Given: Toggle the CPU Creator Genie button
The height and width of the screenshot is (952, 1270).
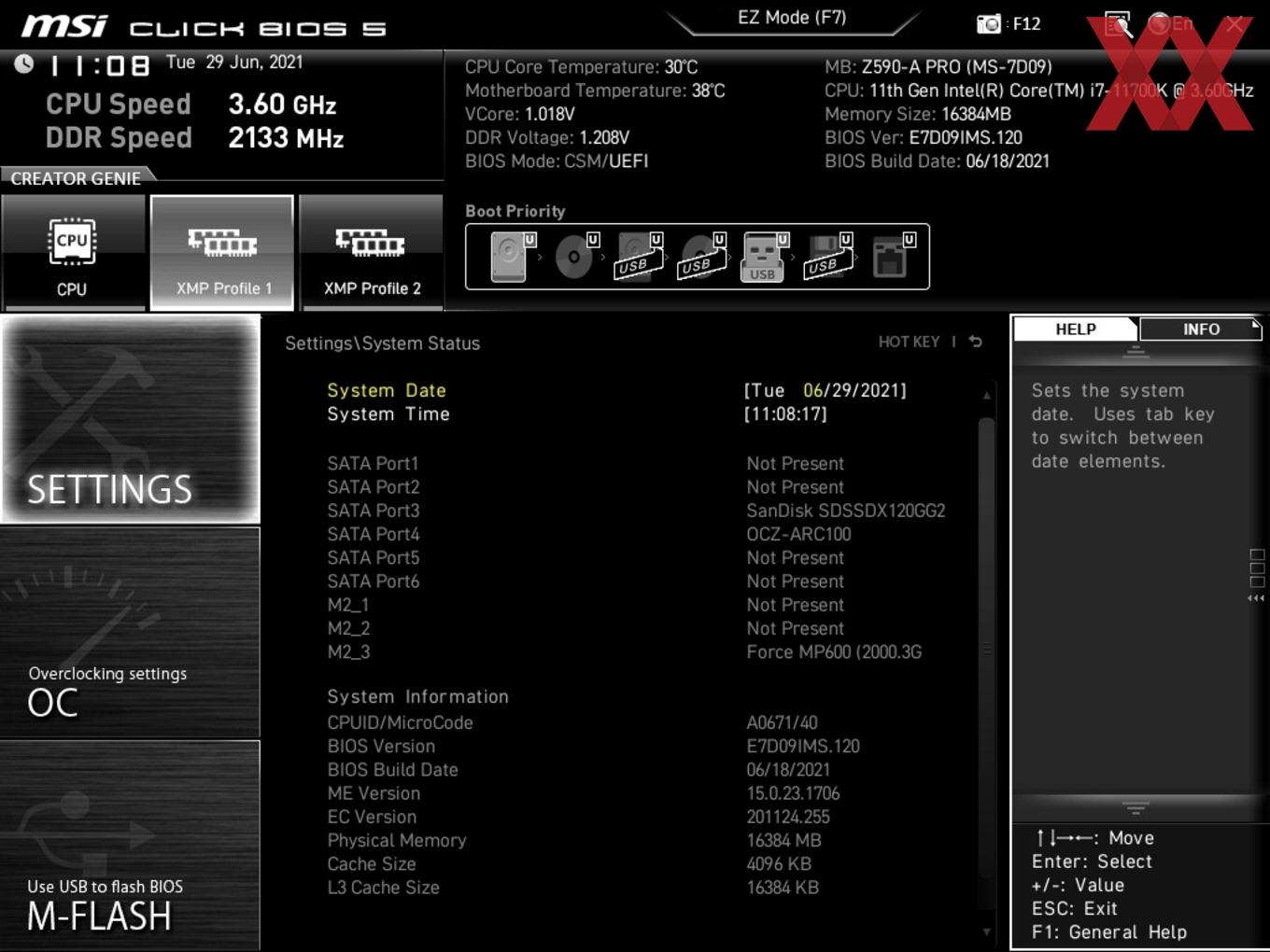Looking at the screenshot, I should click(73, 252).
